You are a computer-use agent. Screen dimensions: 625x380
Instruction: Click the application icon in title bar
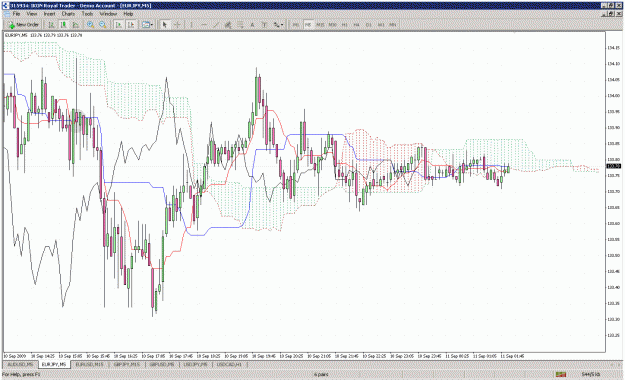pyautogui.click(x=5, y=6)
